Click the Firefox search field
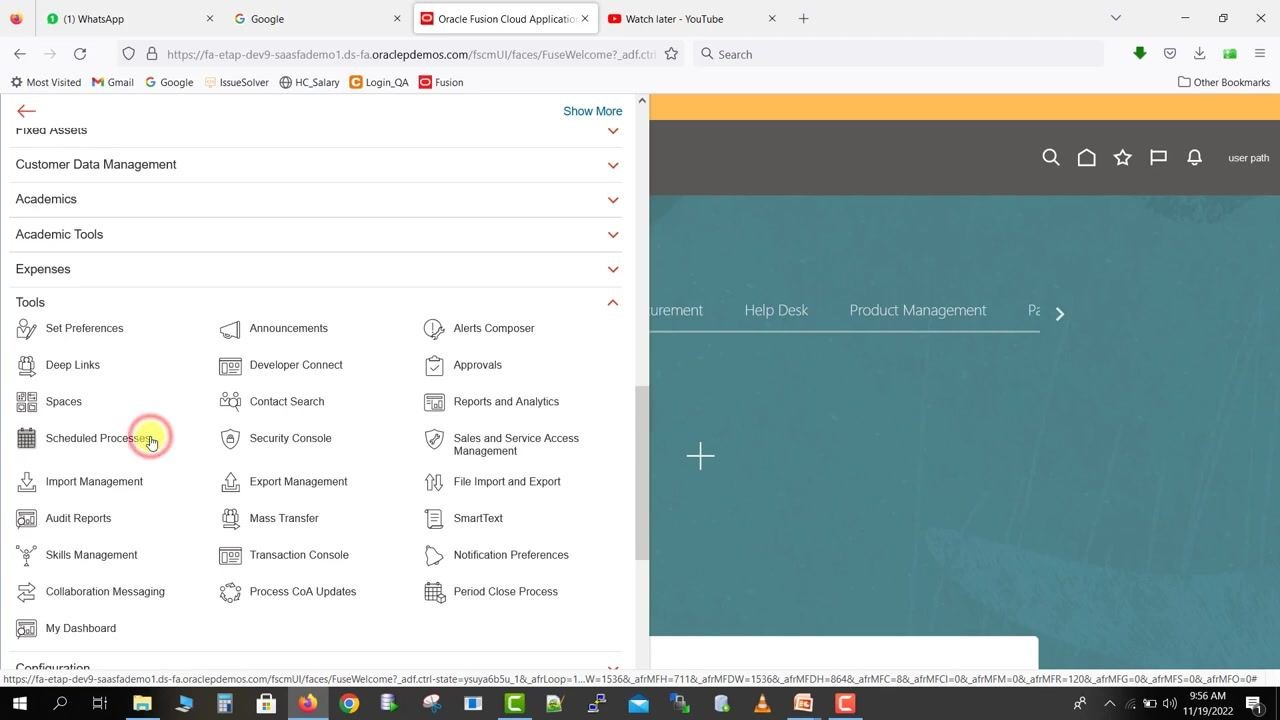This screenshot has height=720, width=1280. (898, 54)
